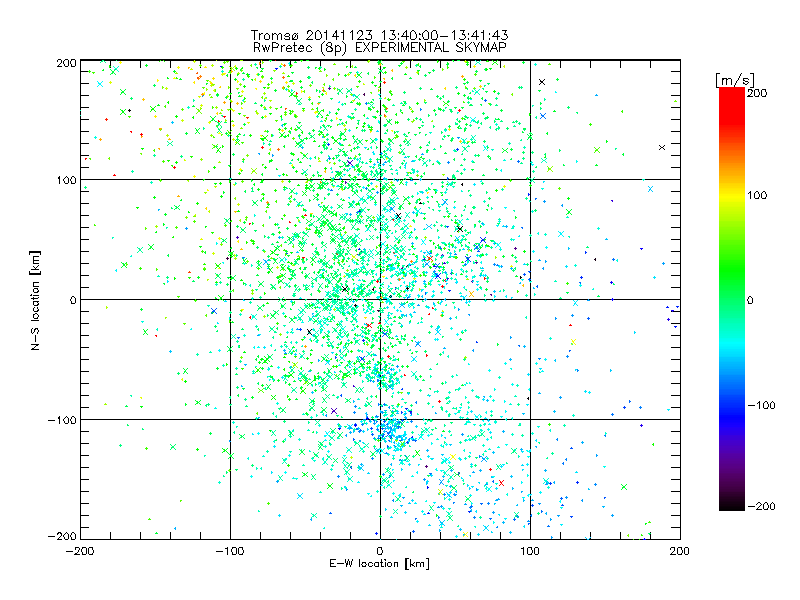Click the colorbar scale label '0'
This screenshot has height=600, width=800.
(x=750, y=300)
